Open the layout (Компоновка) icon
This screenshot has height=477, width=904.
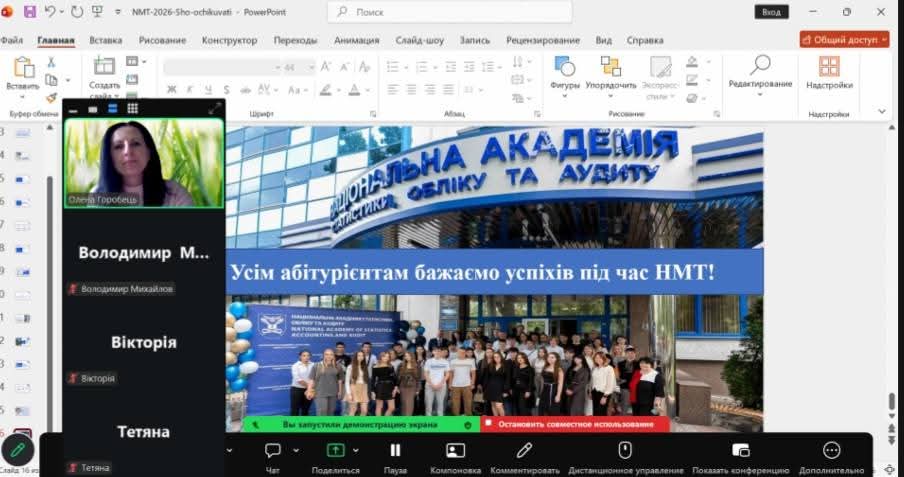(455, 450)
